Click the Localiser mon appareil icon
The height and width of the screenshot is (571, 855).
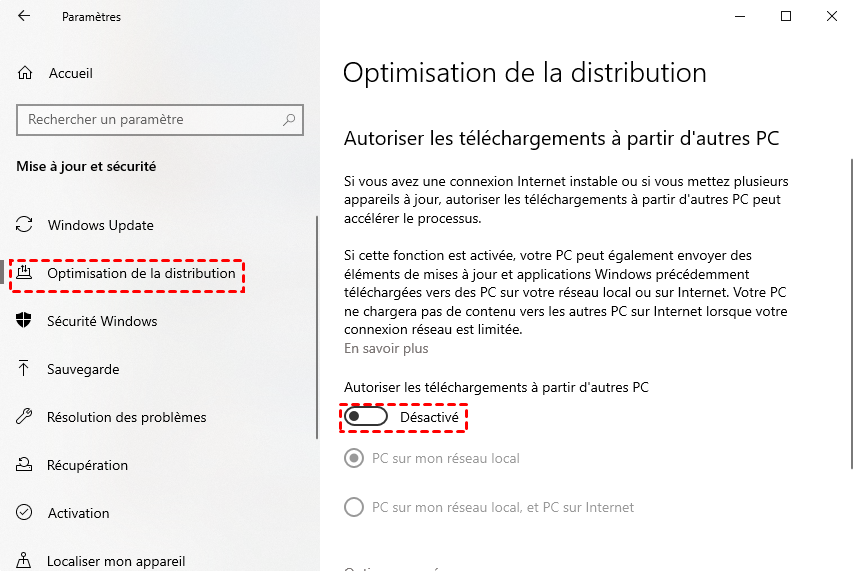[x=25, y=561]
